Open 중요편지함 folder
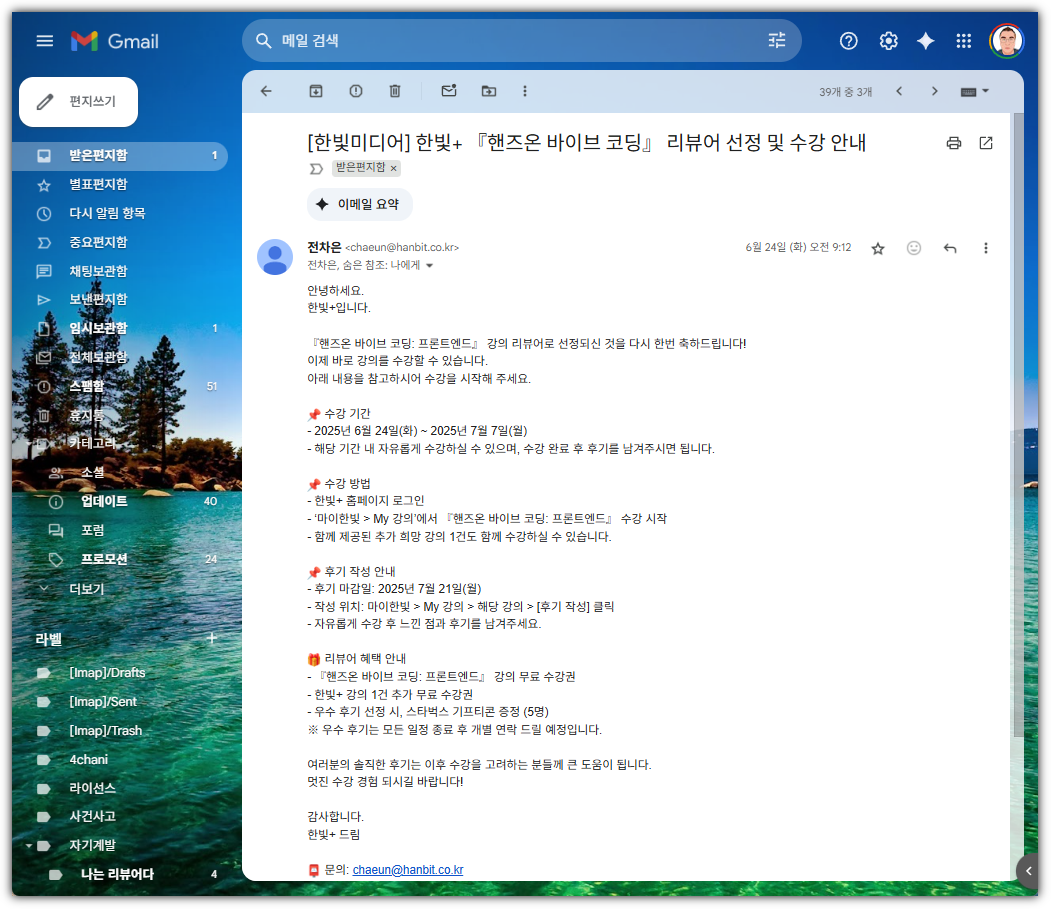Viewport: 1051px width, 909px height. [121, 242]
